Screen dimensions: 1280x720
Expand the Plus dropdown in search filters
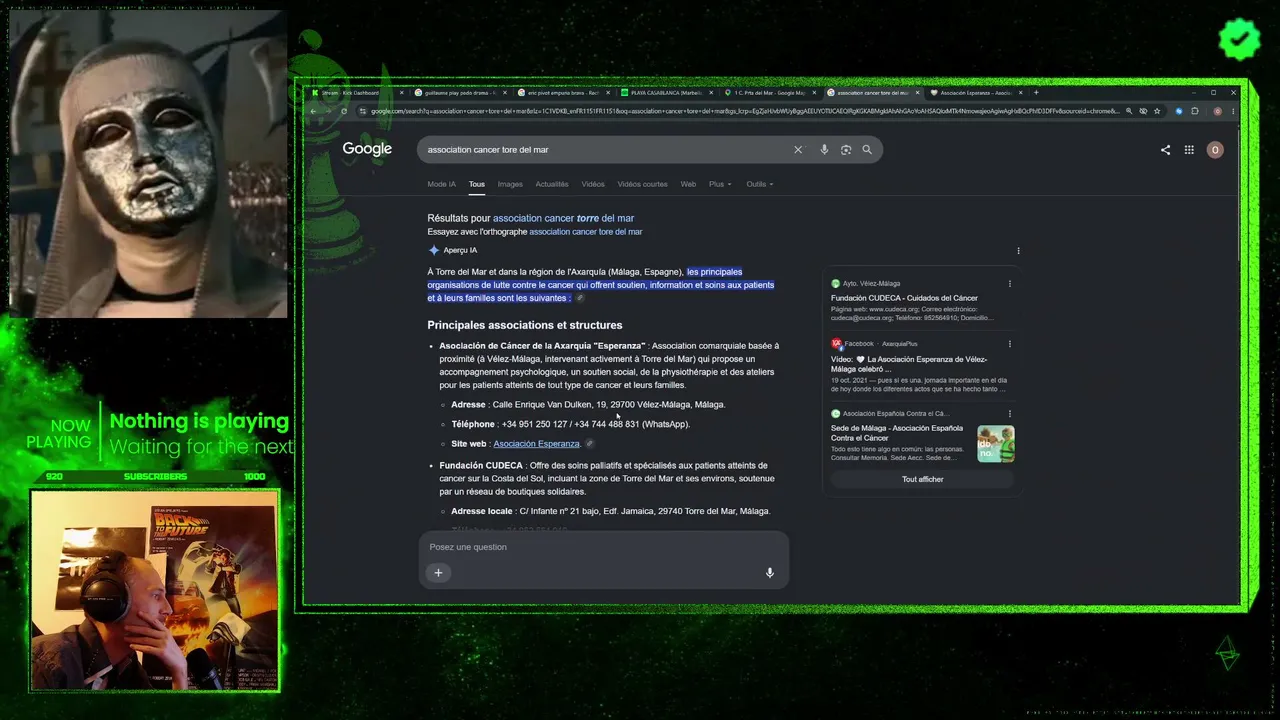(720, 184)
